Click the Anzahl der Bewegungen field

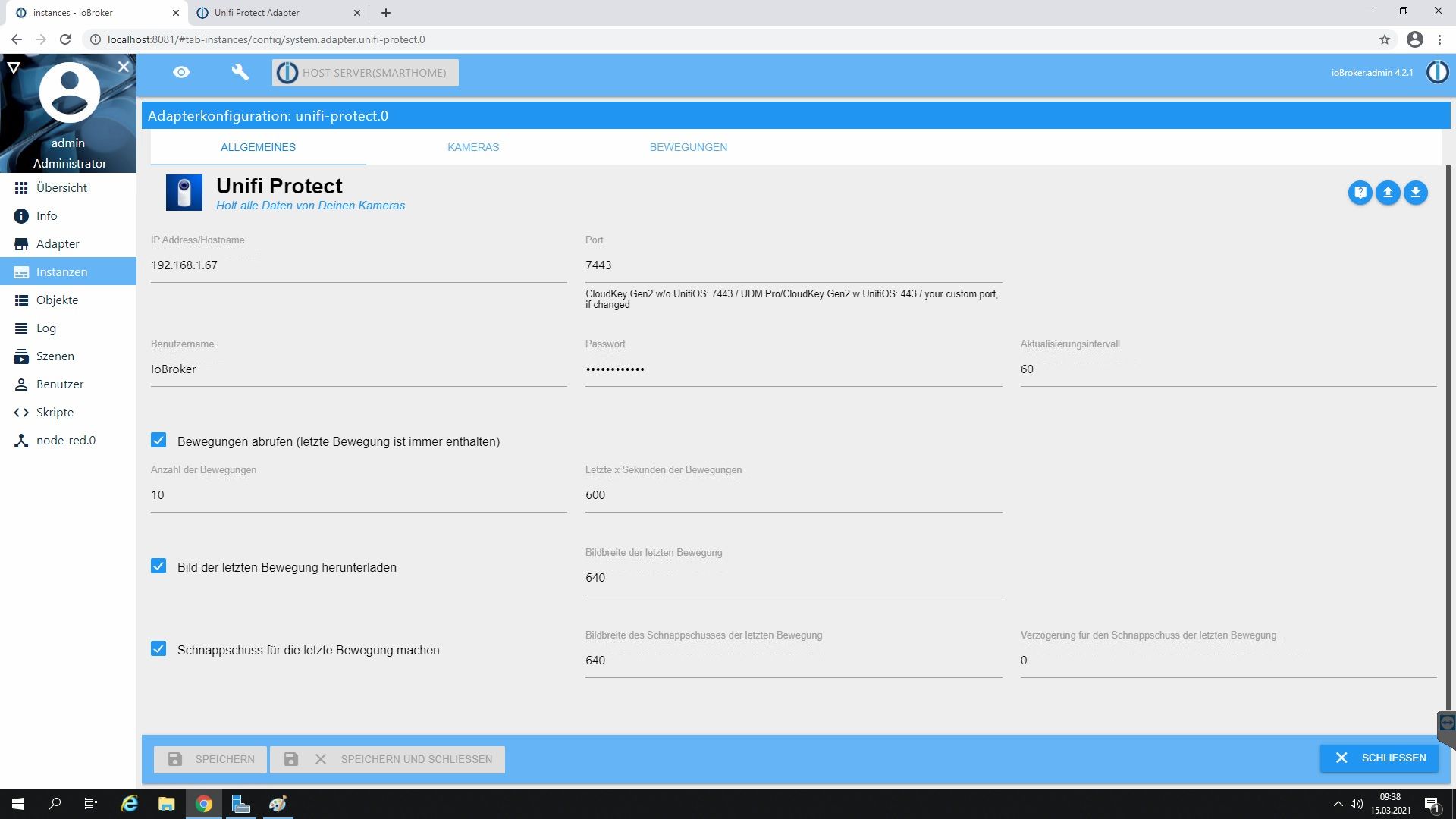[x=359, y=495]
